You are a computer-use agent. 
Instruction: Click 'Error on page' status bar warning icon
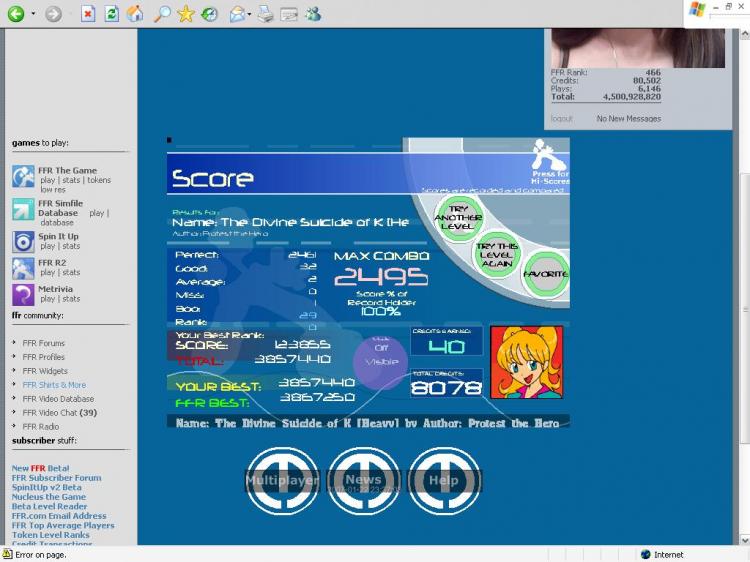point(7,554)
